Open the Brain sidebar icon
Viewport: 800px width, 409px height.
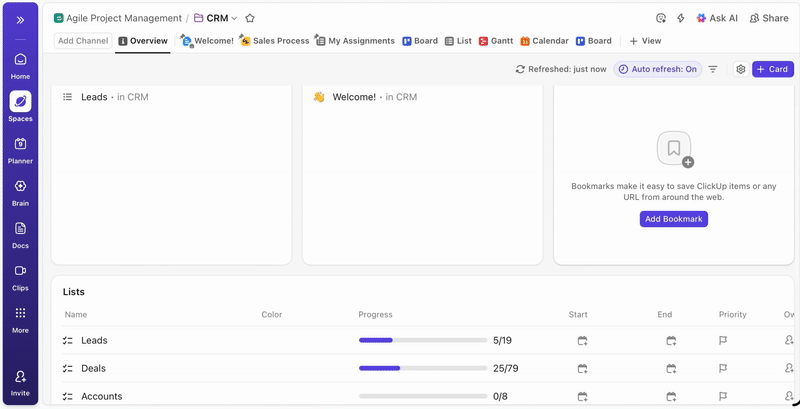point(20,191)
